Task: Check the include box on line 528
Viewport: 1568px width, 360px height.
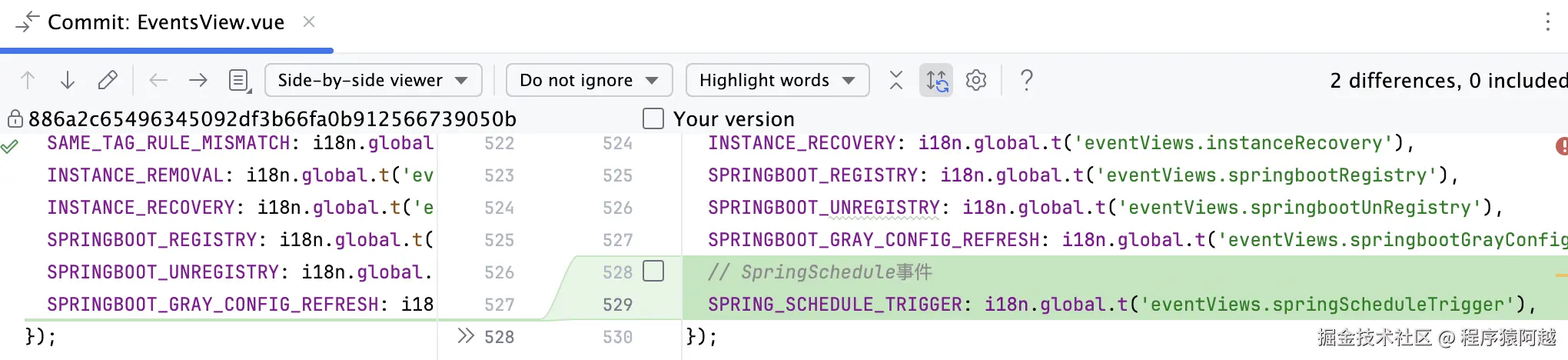Action: coord(653,272)
